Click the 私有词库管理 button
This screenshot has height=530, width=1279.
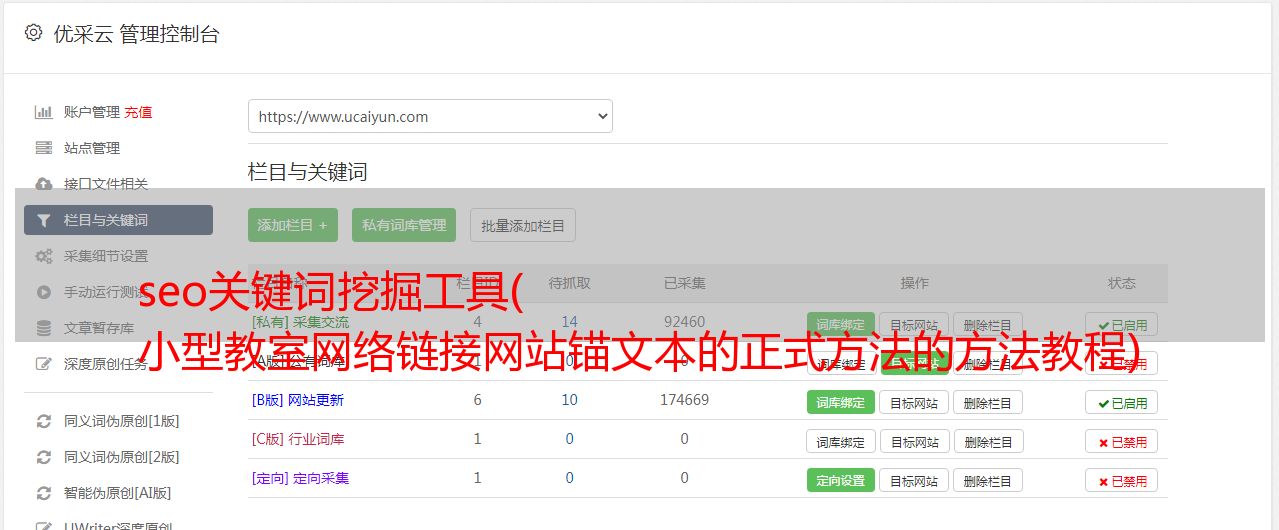point(404,225)
